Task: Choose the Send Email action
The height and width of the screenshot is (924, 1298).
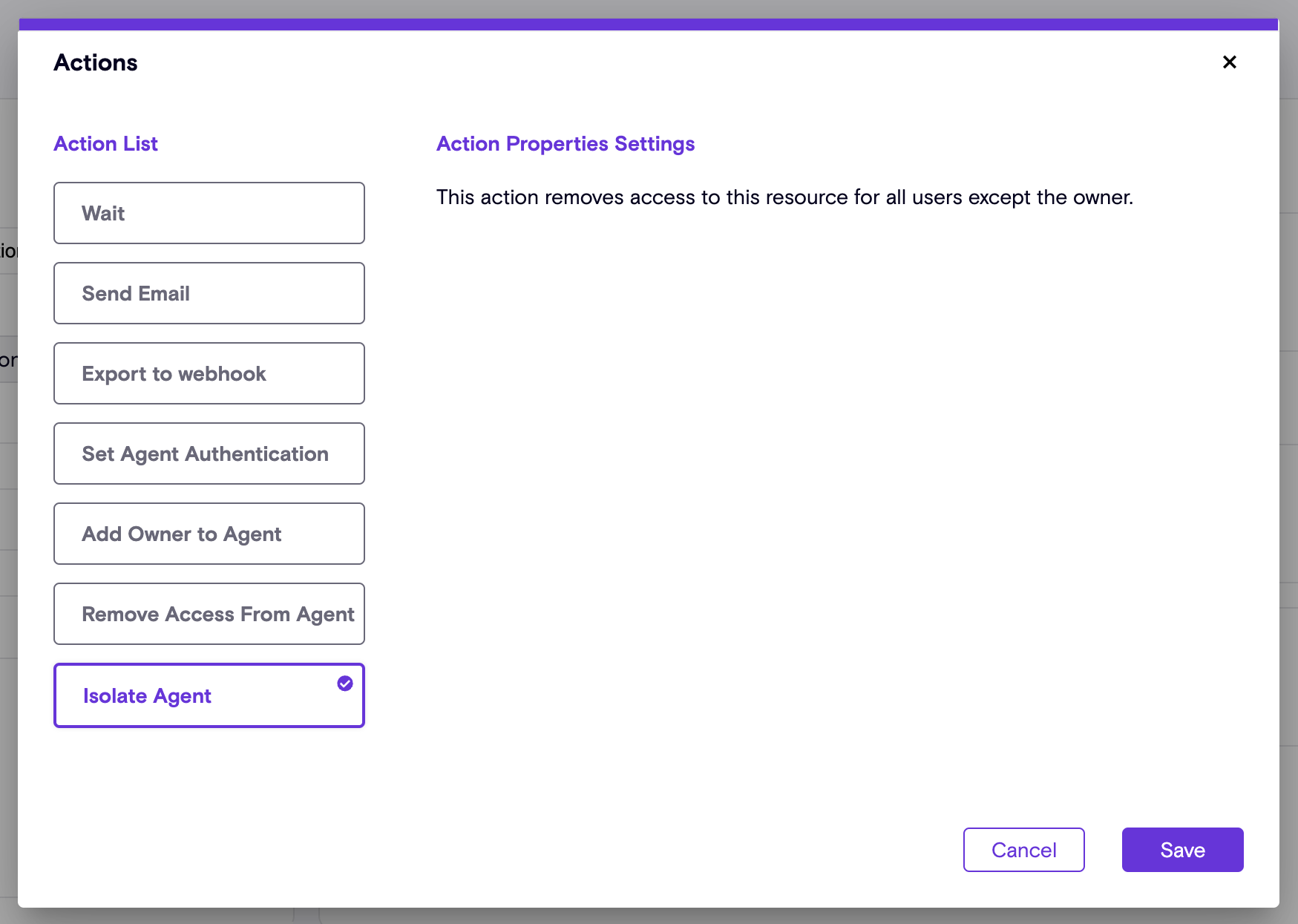Action: (209, 293)
